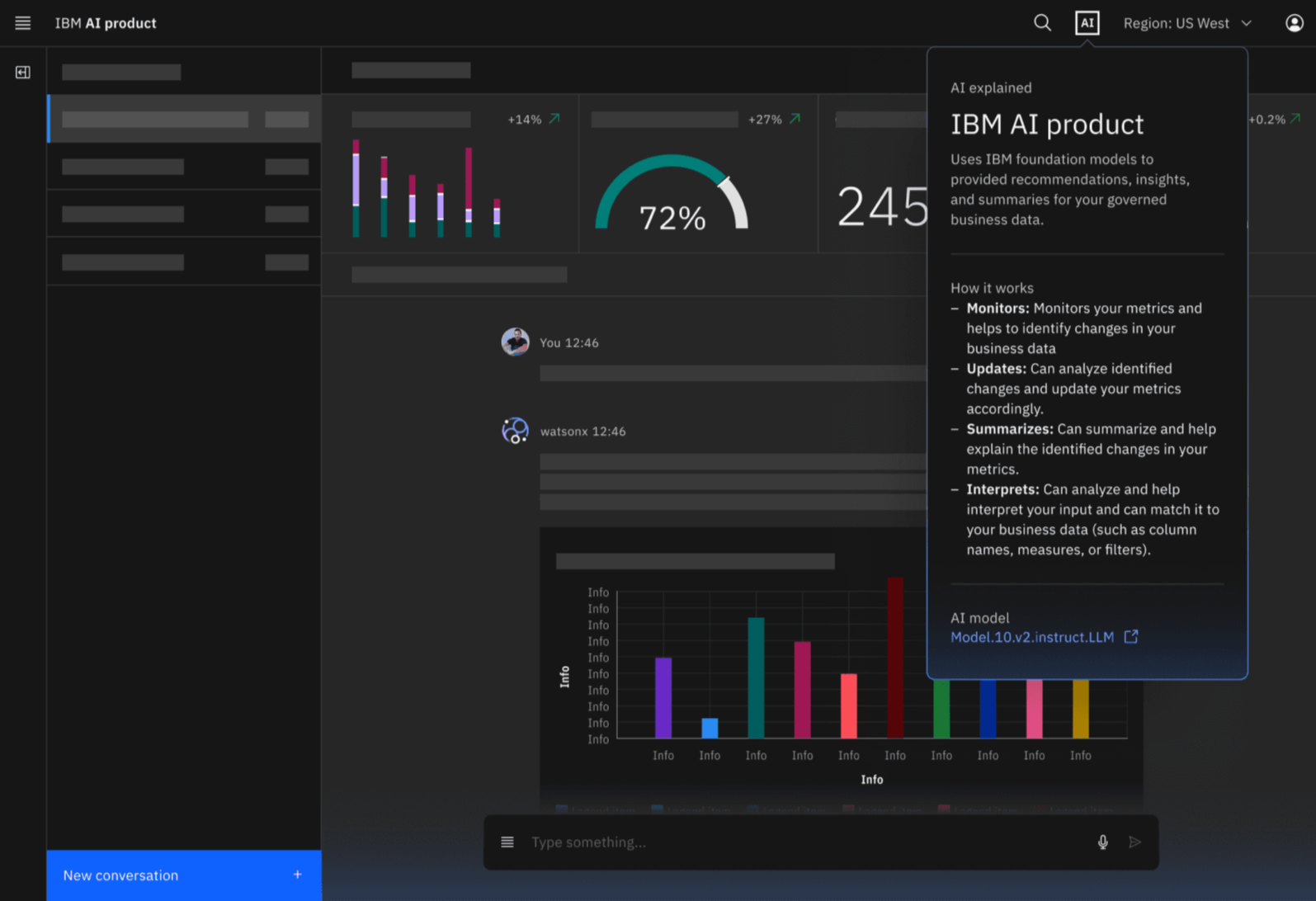Click the +0.2% trend arrow icon
This screenshot has height=901, width=1316.
(1295, 119)
